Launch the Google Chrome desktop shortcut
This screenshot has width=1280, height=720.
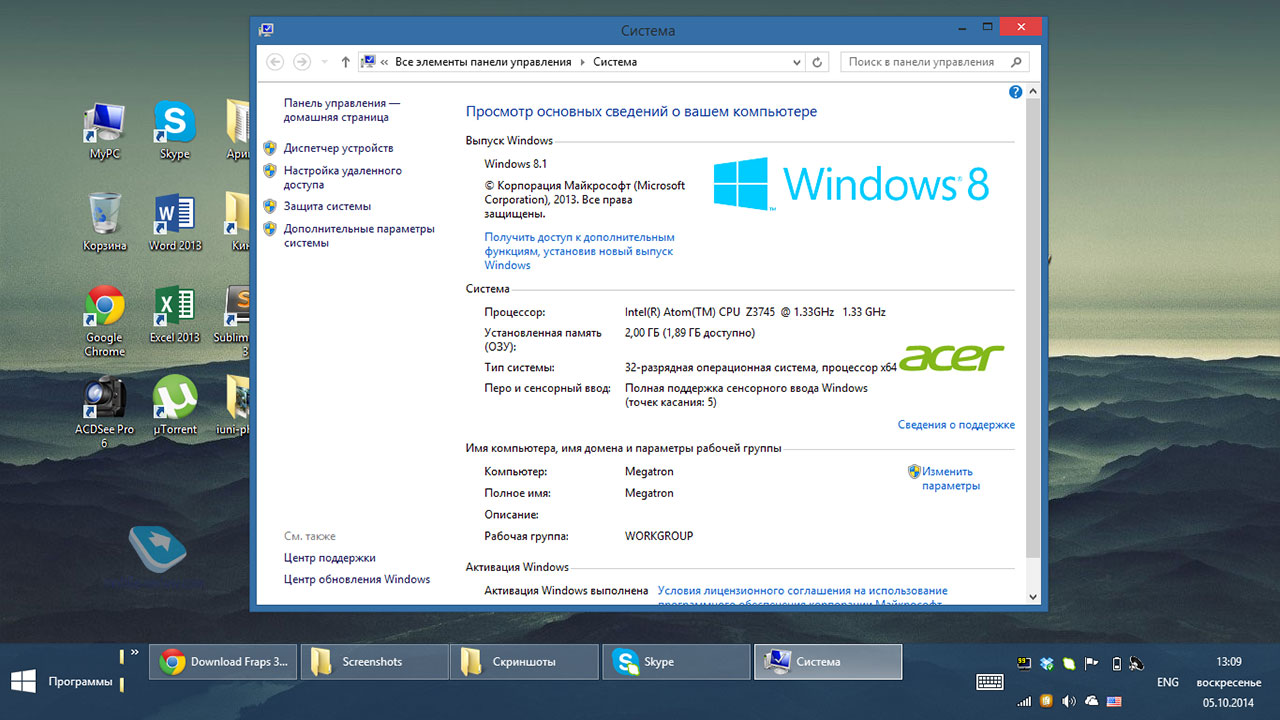tap(104, 321)
